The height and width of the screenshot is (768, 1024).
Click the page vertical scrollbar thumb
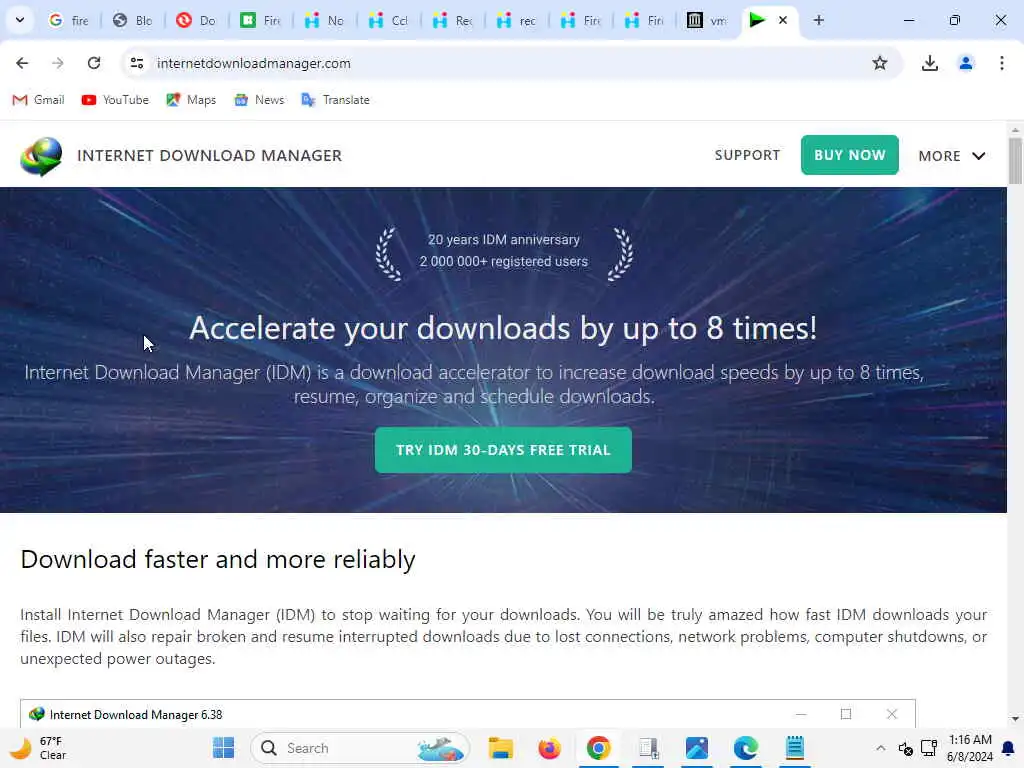click(1014, 160)
